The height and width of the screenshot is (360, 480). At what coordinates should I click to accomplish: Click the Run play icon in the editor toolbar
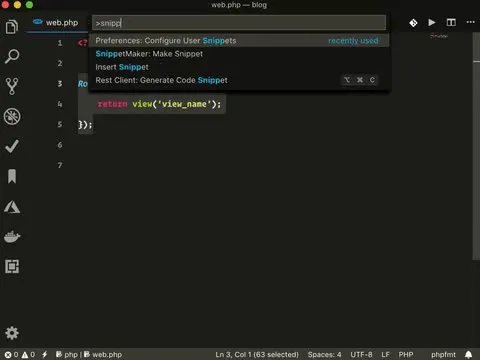[x=432, y=22]
